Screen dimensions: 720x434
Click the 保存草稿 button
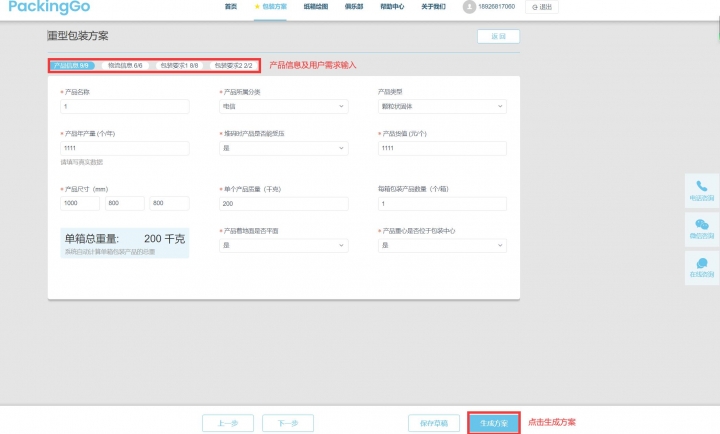[x=434, y=423]
